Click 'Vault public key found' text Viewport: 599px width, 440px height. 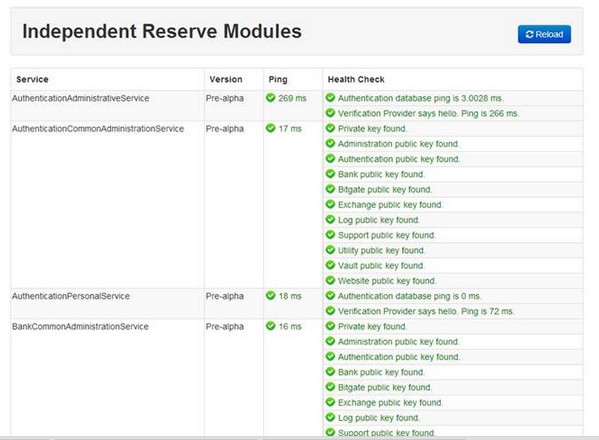tap(381, 266)
